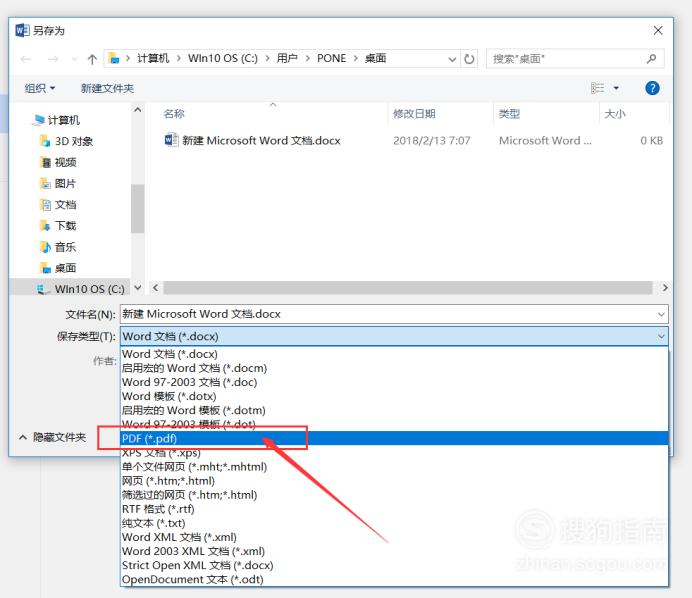Click the Back navigation arrow
Image resolution: width=692 pixels, height=598 pixels.
26,59
